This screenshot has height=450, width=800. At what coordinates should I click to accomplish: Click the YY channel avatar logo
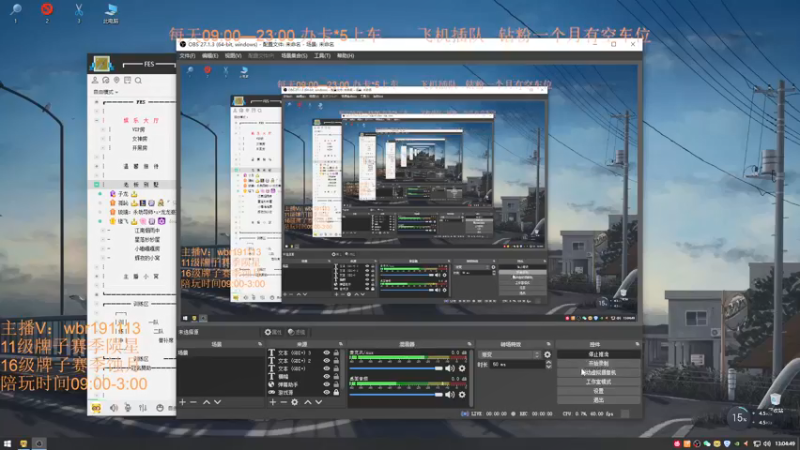coord(101,64)
